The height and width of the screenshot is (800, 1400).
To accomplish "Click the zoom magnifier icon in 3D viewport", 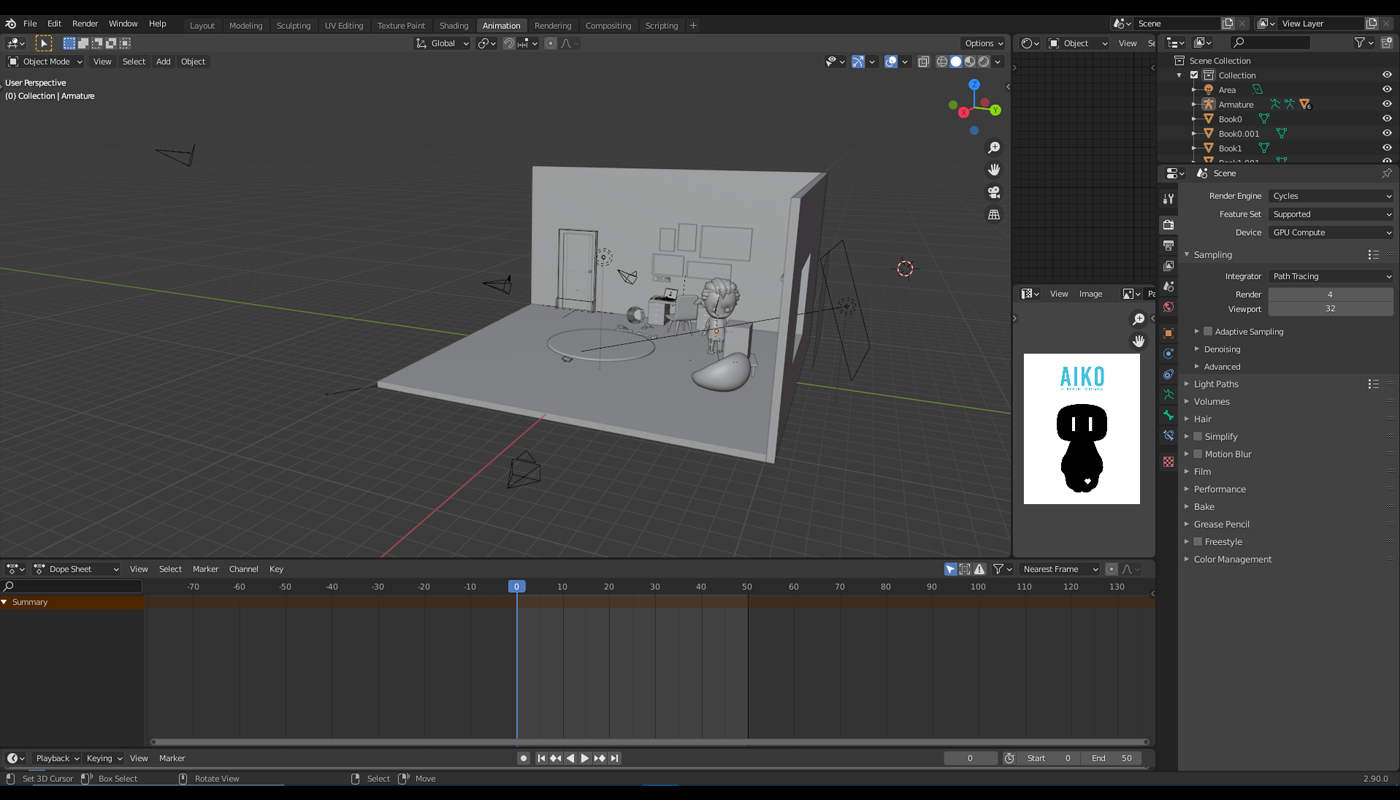I will [993, 148].
